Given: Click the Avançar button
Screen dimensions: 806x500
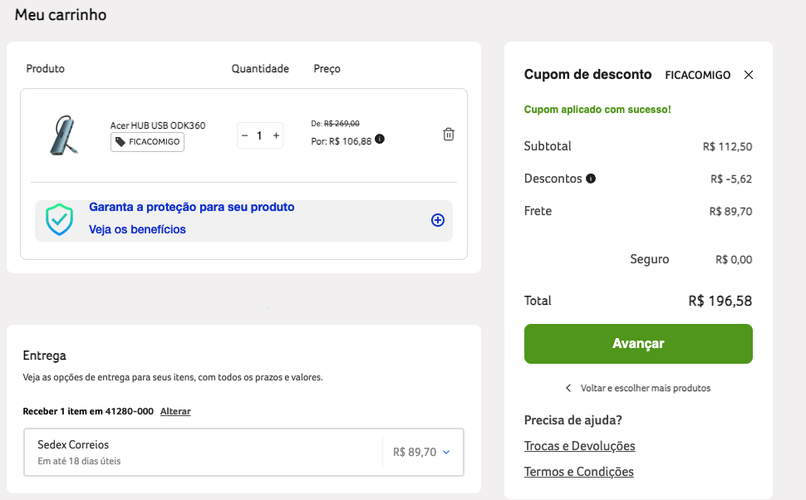Looking at the screenshot, I should (x=638, y=344).
